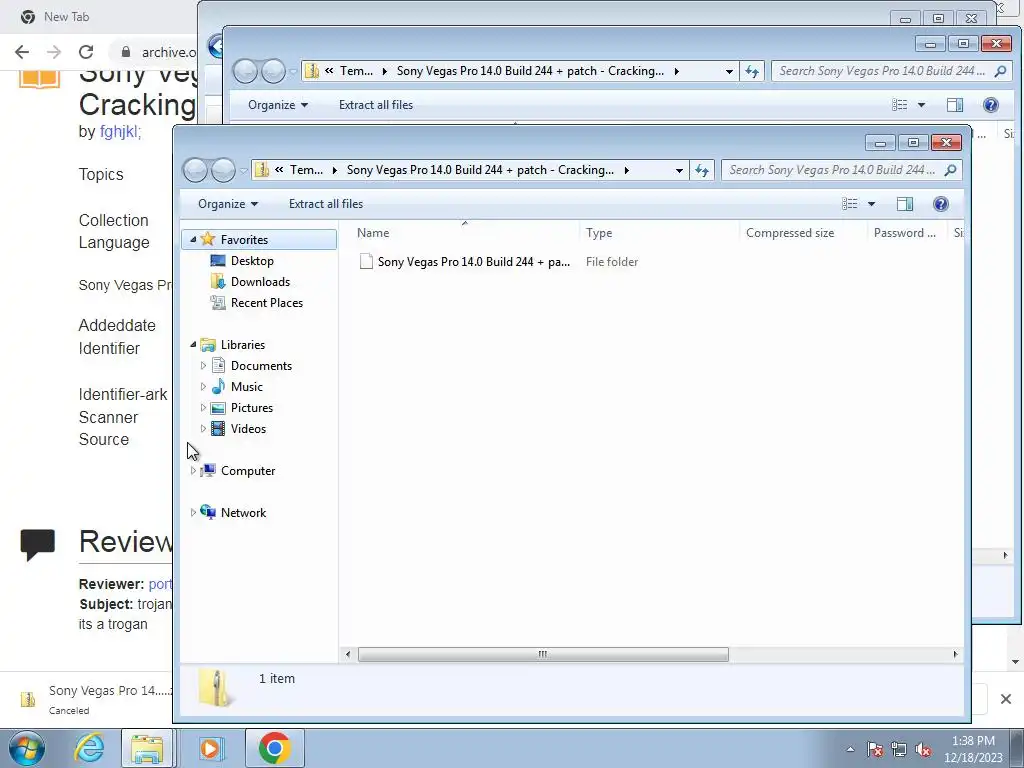The image size is (1024, 768).
Task: Click the left arrow of horizontal scrollbar
Action: 347,654
